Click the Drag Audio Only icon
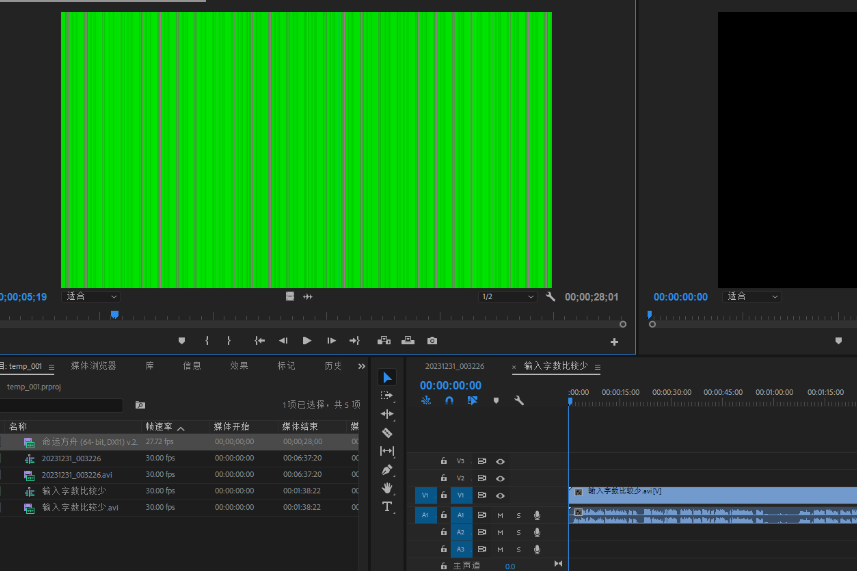This screenshot has height=571, width=857. click(x=308, y=297)
